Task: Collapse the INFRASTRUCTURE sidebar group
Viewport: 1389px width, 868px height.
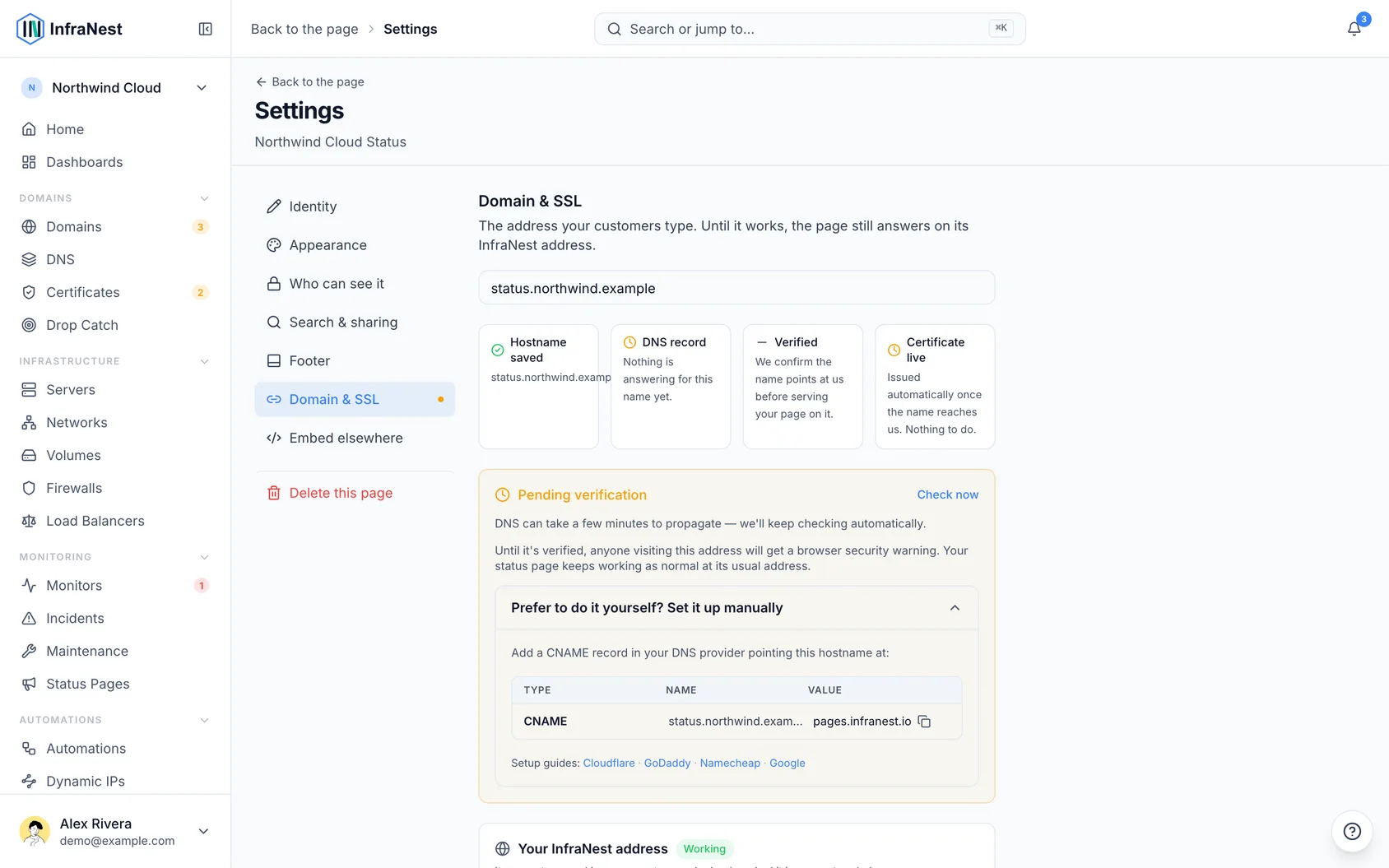Action: 204,361
